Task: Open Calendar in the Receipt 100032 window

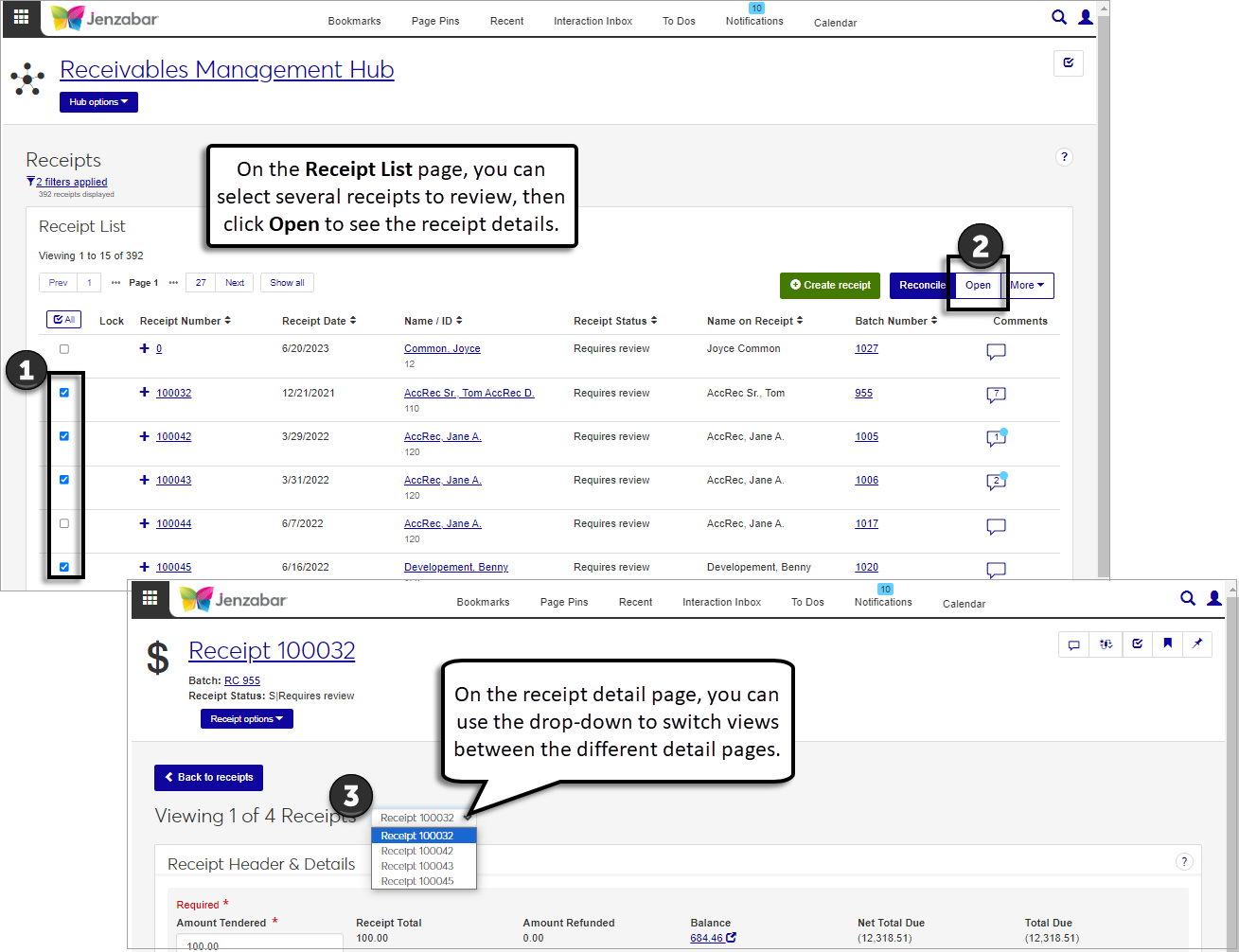Action: (x=964, y=604)
